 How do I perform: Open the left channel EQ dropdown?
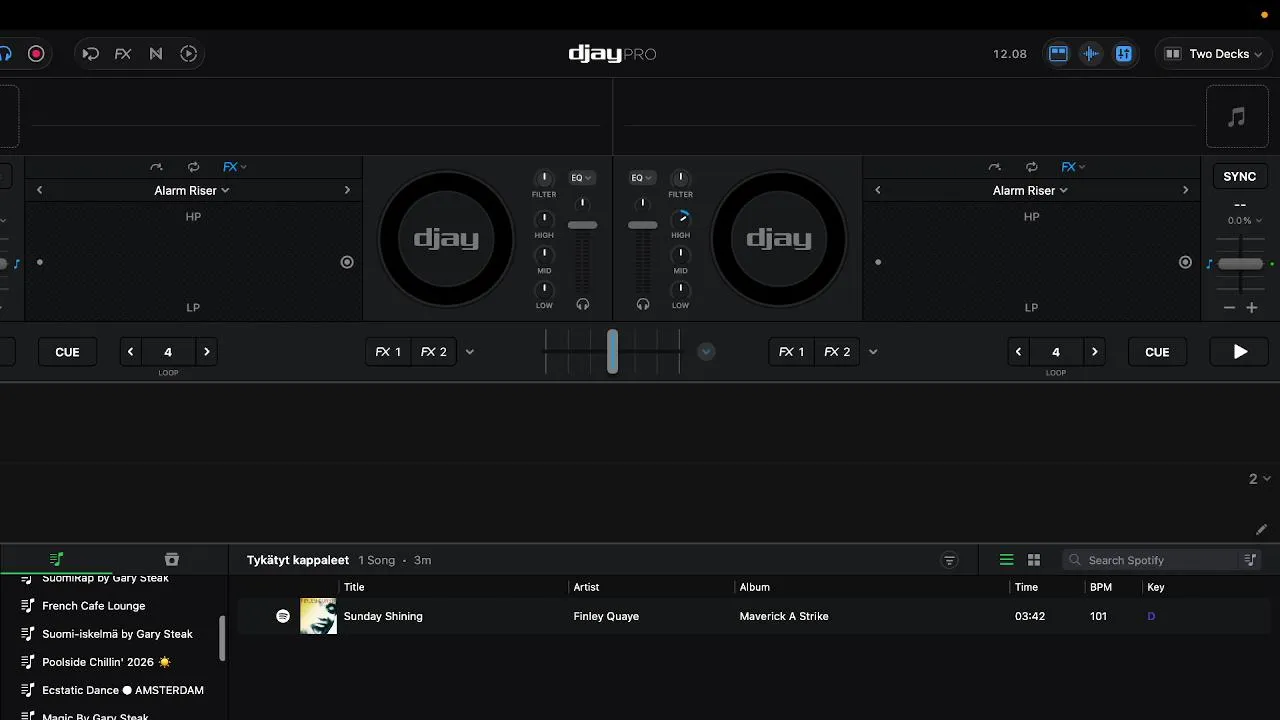point(581,178)
